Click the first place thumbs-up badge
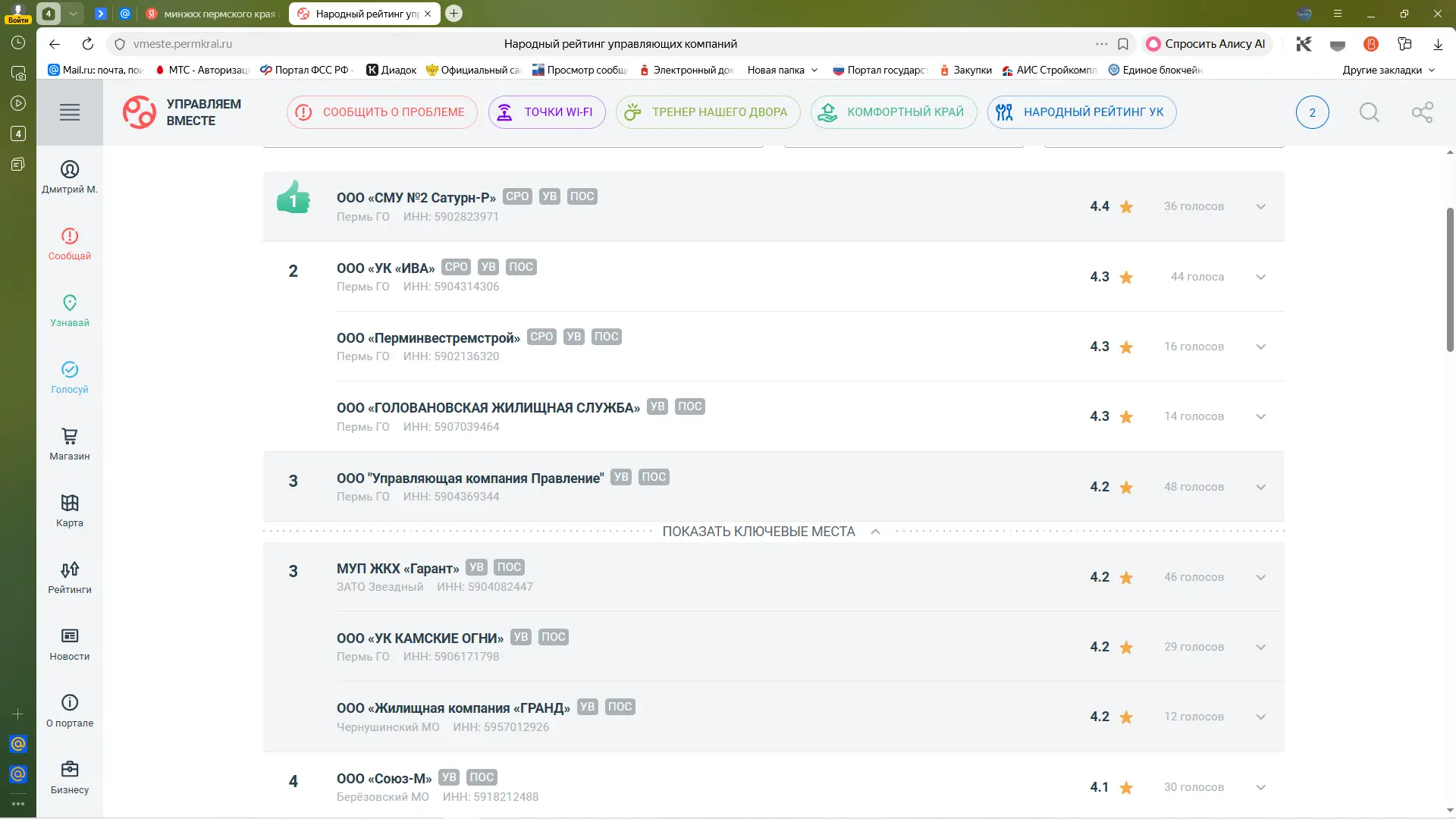 (x=293, y=197)
